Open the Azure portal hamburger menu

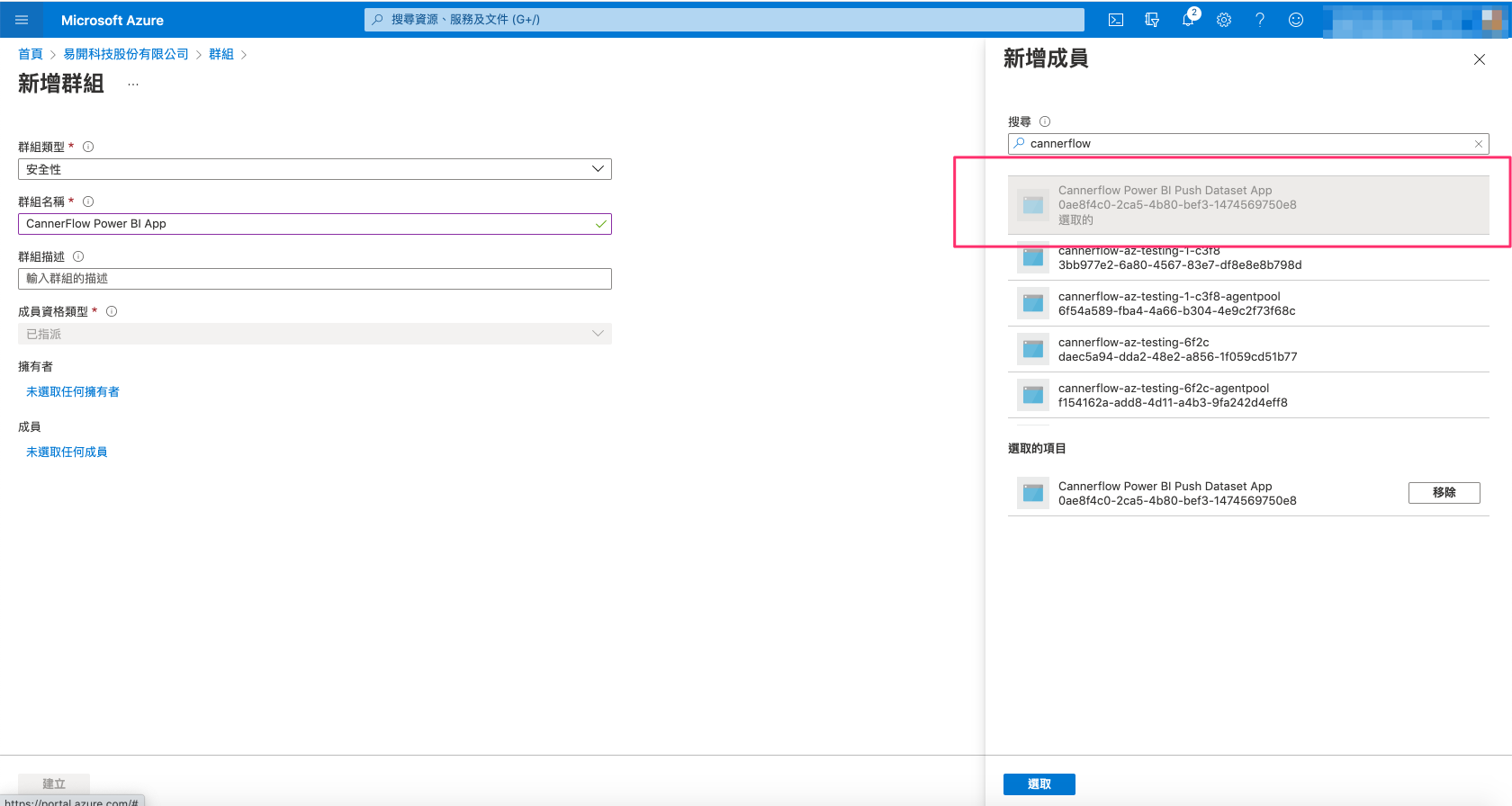22,20
